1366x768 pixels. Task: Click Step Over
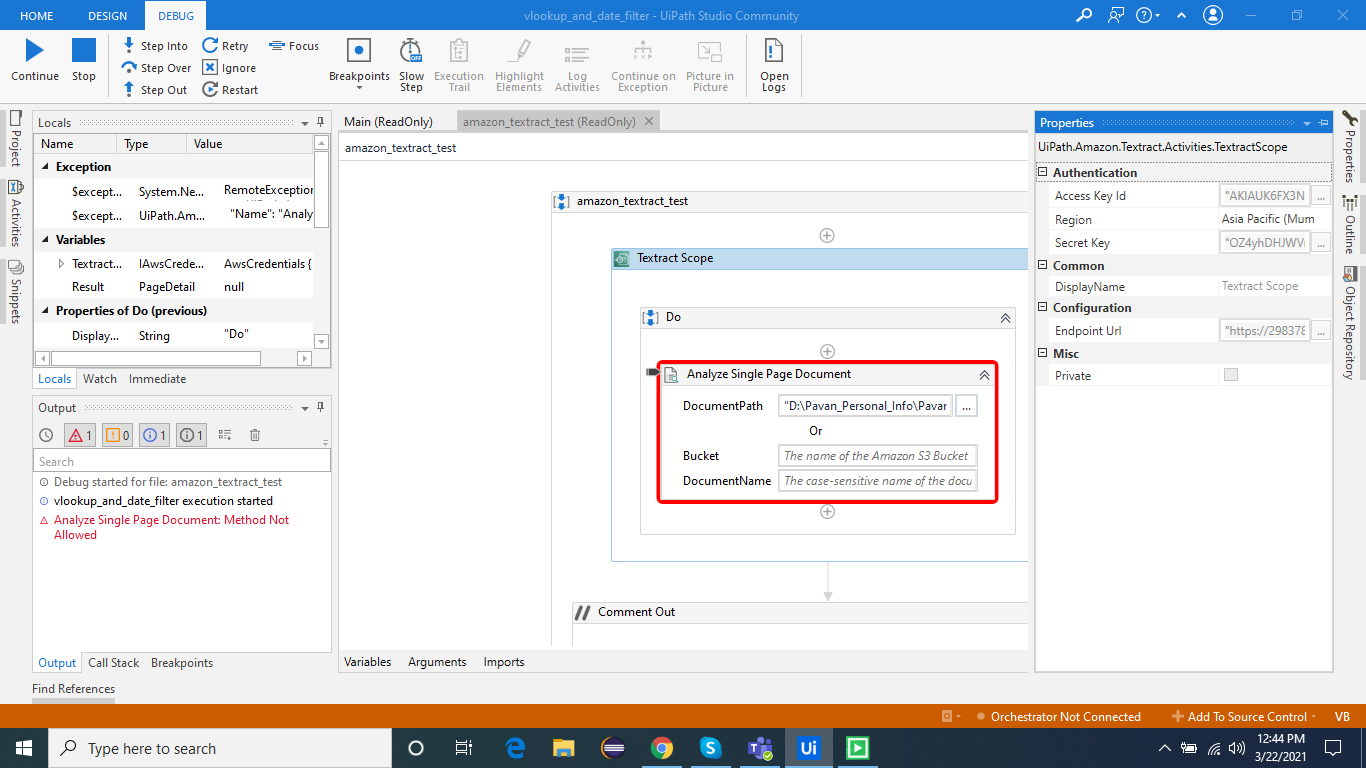156,68
